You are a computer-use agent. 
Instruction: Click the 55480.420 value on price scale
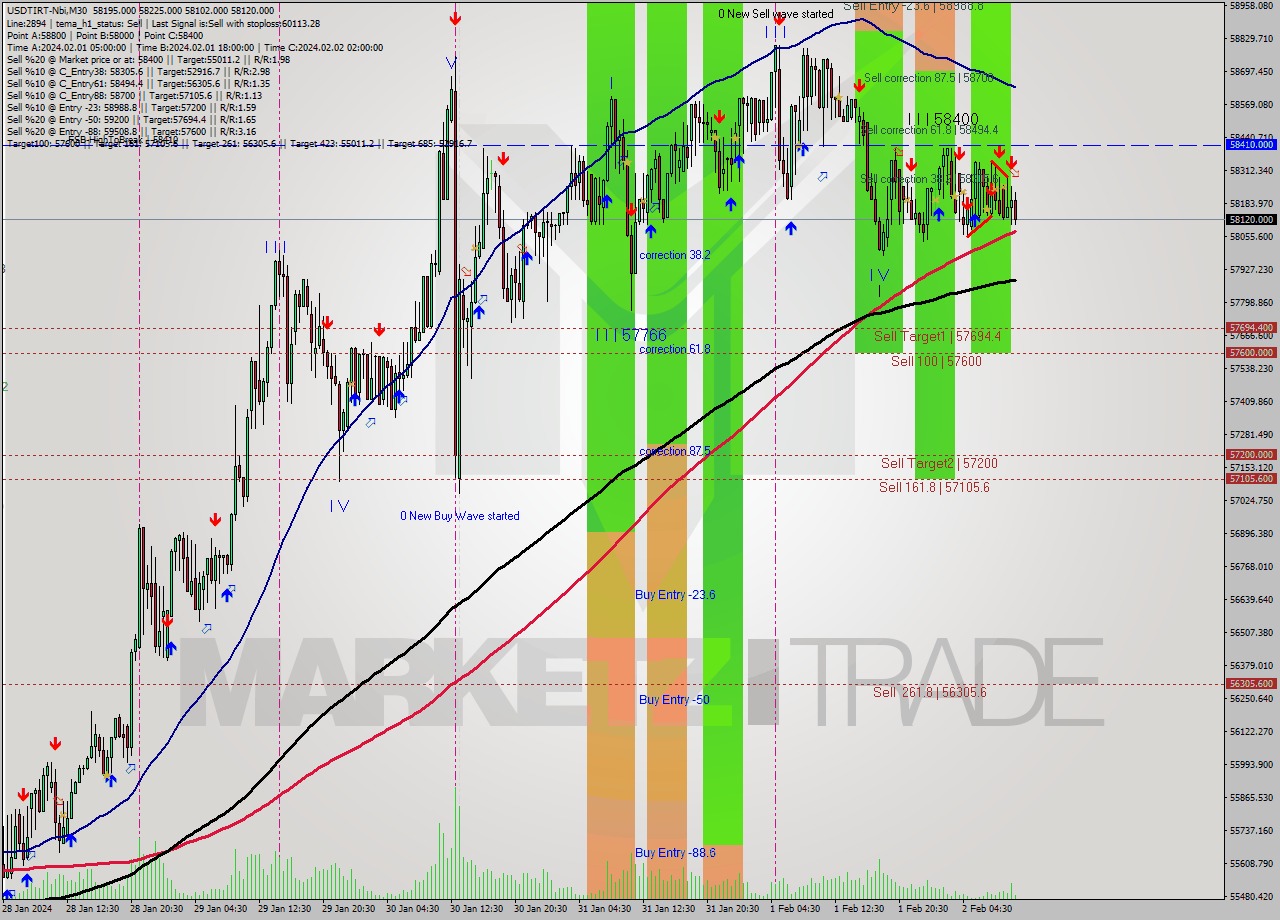pyautogui.click(x=1251, y=896)
